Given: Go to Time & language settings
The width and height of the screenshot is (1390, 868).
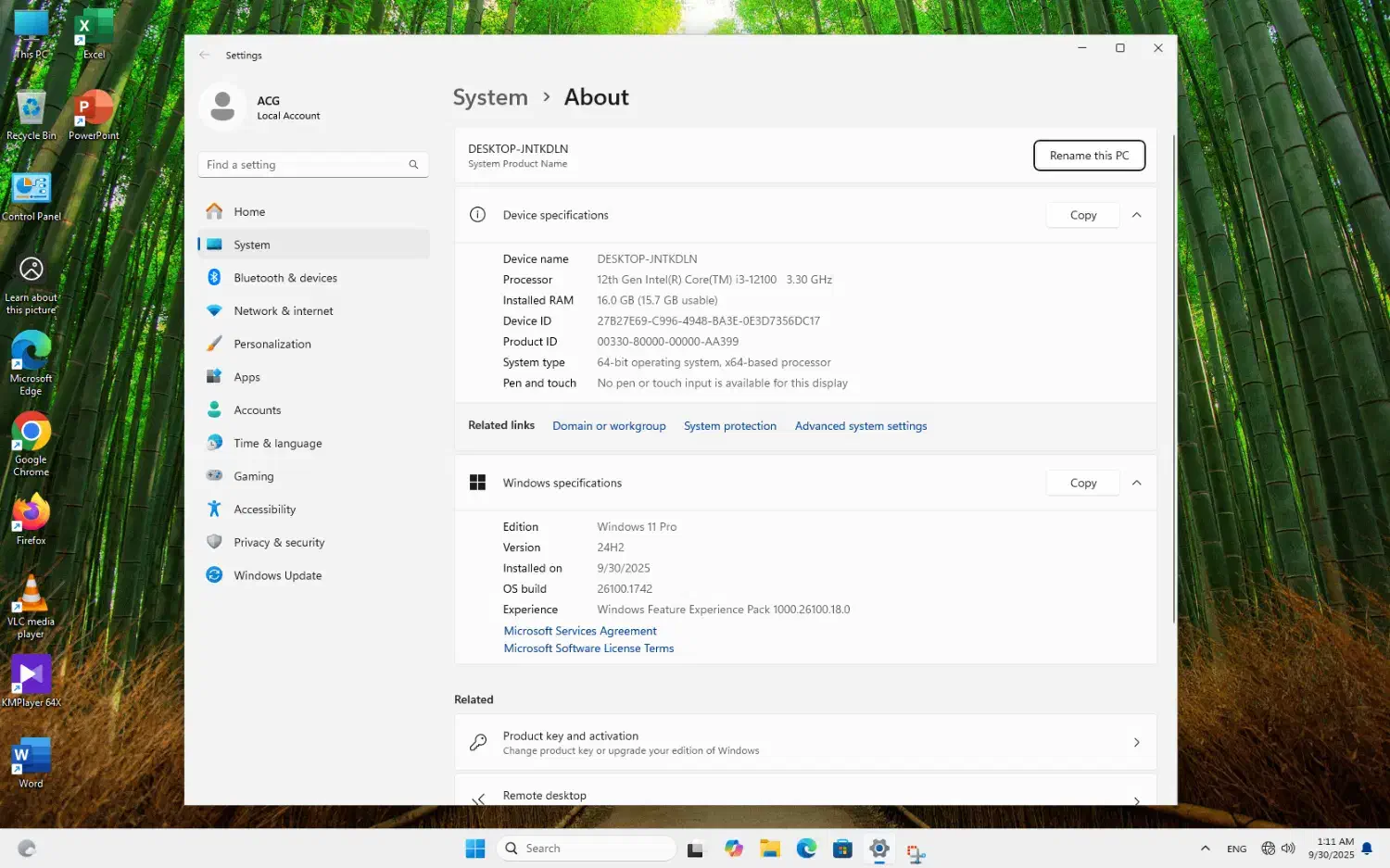Looking at the screenshot, I should pyautogui.click(x=277, y=443).
